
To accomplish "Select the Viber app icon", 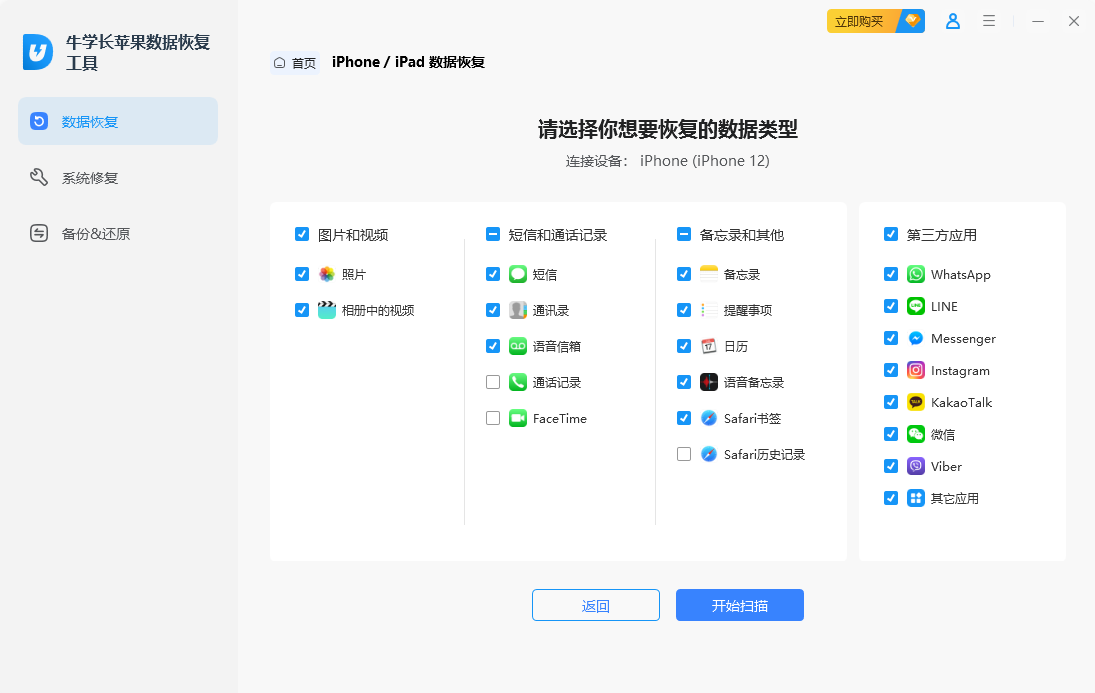I will tap(916, 466).
